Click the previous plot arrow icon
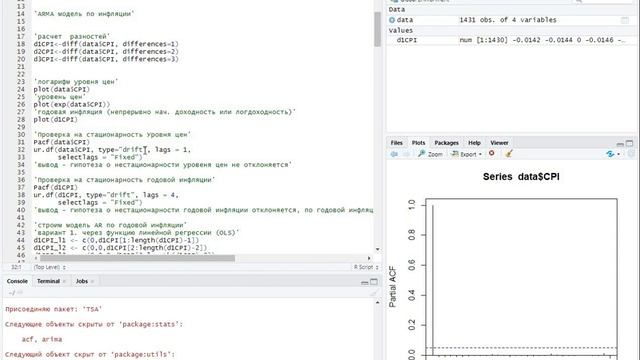The image size is (640, 360). [x=394, y=154]
